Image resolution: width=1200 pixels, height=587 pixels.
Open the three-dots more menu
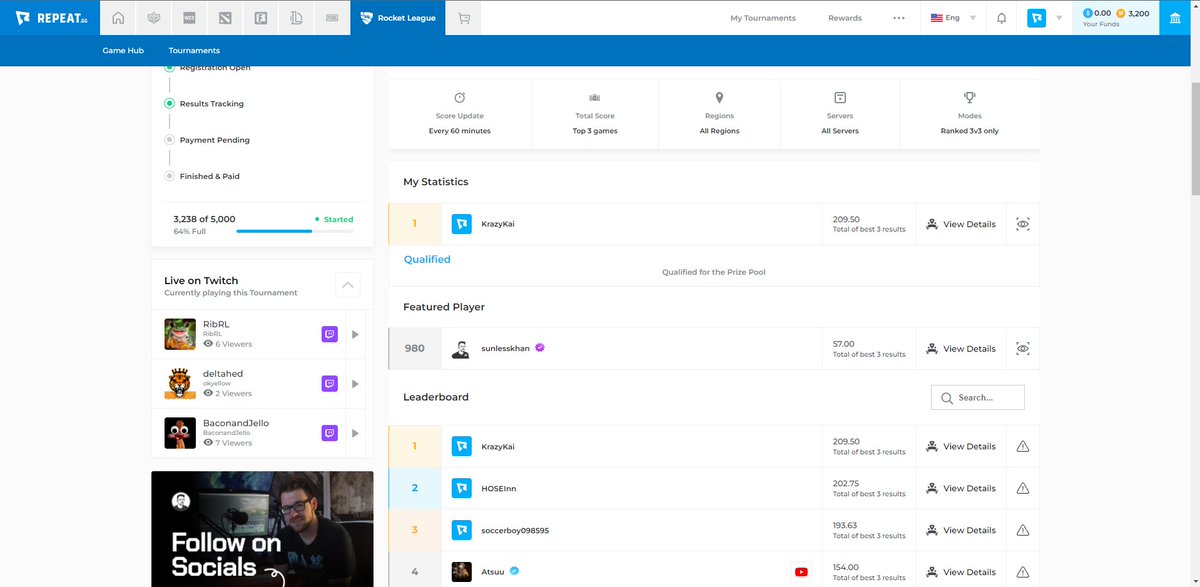[x=898, y=18]
